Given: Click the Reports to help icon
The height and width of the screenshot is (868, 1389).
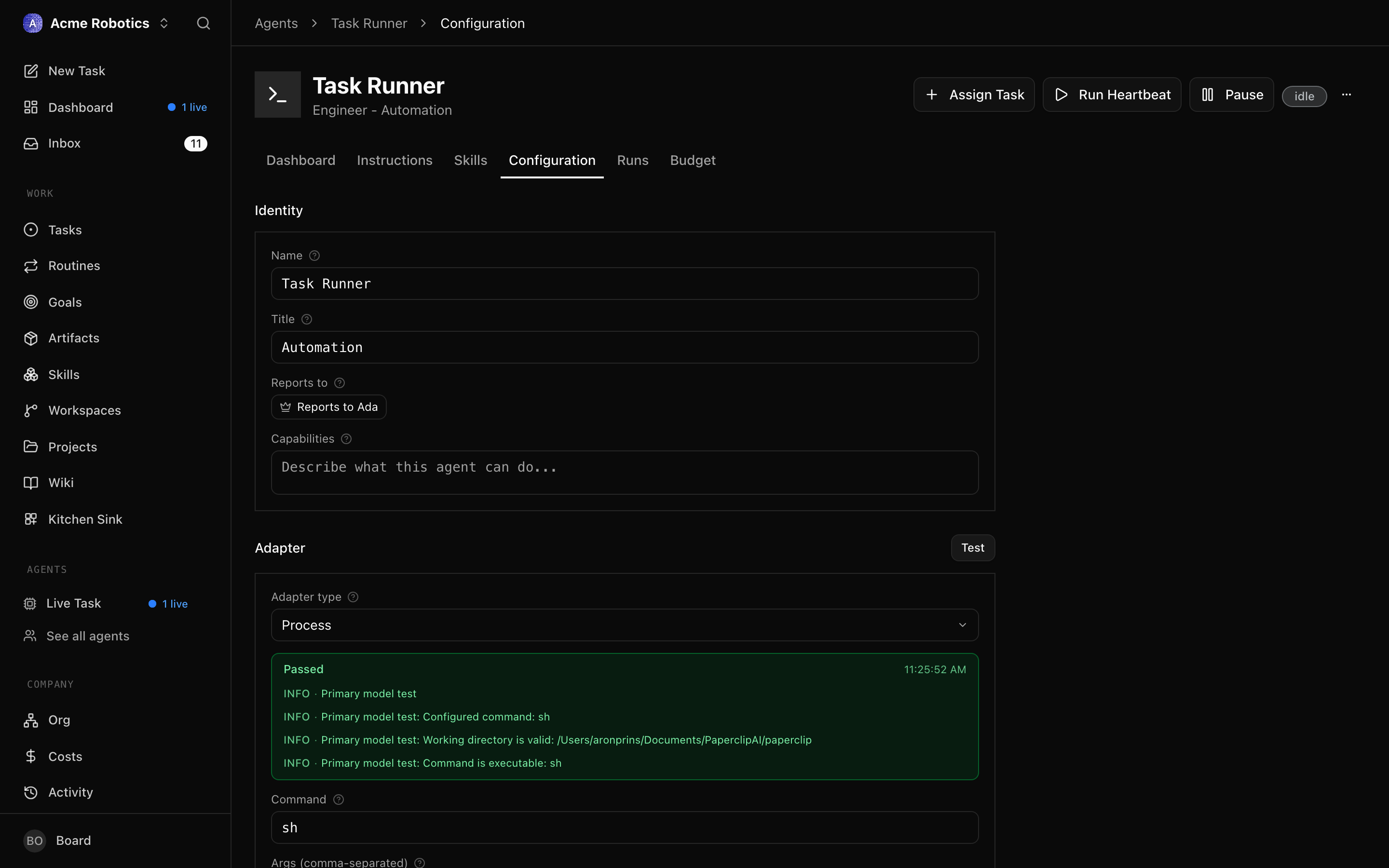Looking at the screenshot, I should [340, 383].
